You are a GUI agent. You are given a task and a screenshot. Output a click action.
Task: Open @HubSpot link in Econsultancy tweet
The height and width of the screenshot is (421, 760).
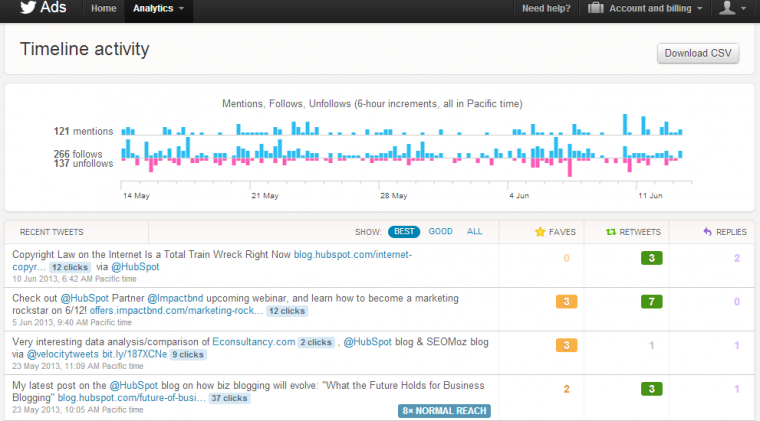pyautogui.click(x=367, y=342)
